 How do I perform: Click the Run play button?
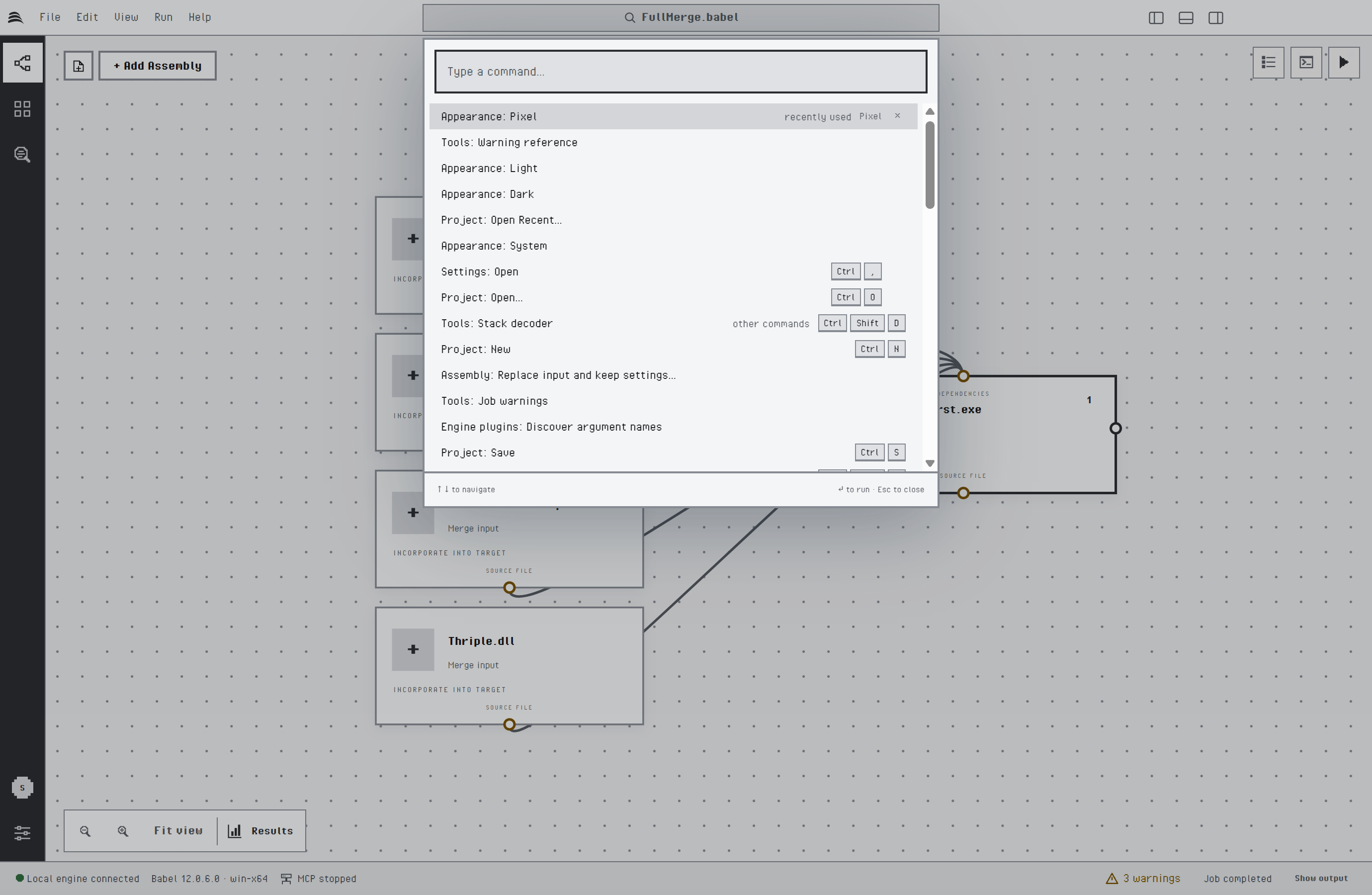pyautogui.click(x=1344, y=62)
